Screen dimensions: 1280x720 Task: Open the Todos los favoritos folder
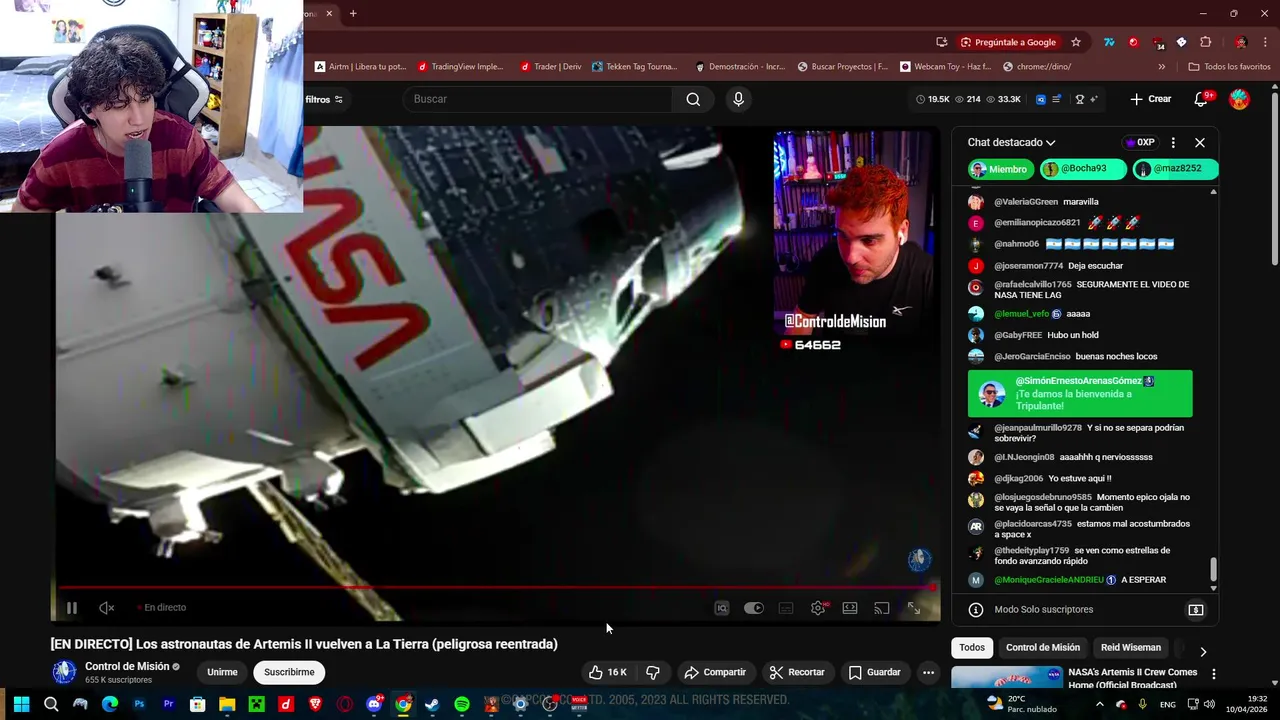[1229, 67]
